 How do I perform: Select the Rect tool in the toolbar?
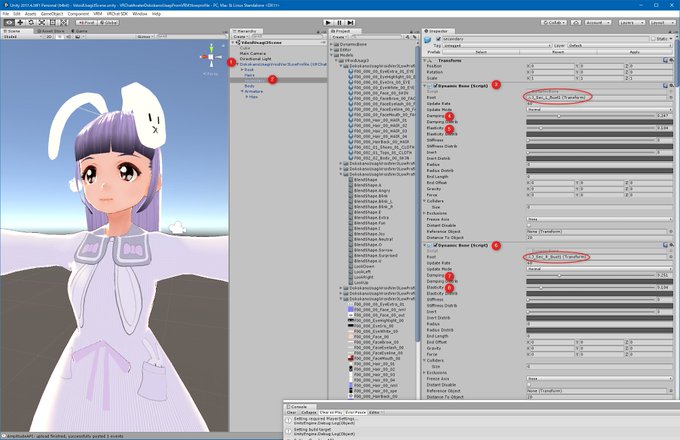[53, 22]
